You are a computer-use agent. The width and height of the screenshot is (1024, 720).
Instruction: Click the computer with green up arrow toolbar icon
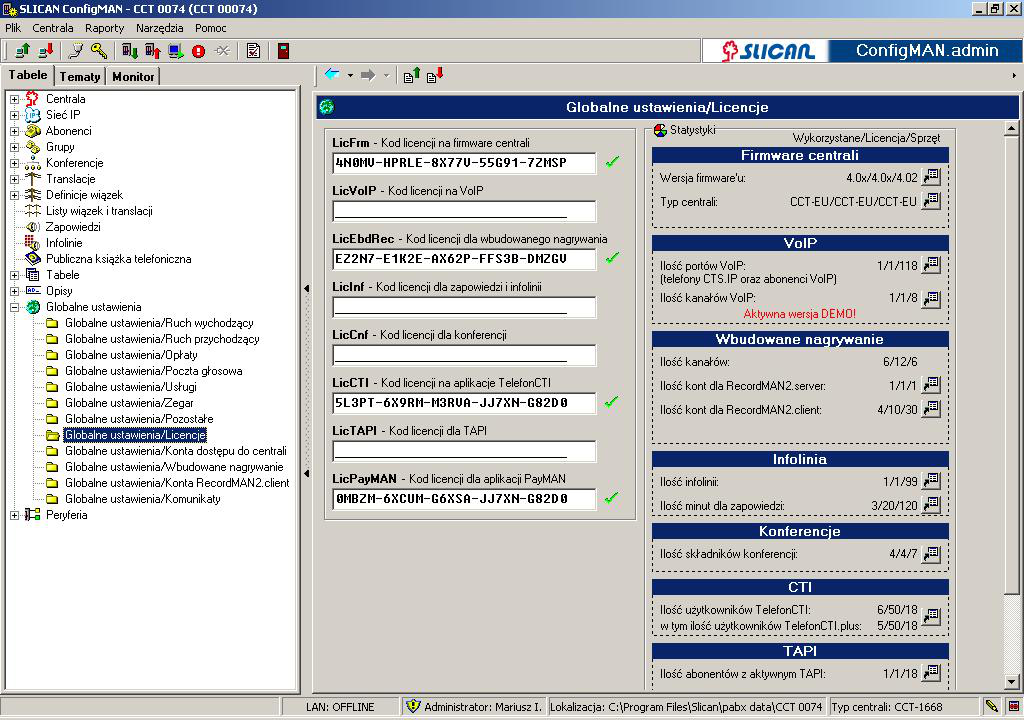[23, 50]
